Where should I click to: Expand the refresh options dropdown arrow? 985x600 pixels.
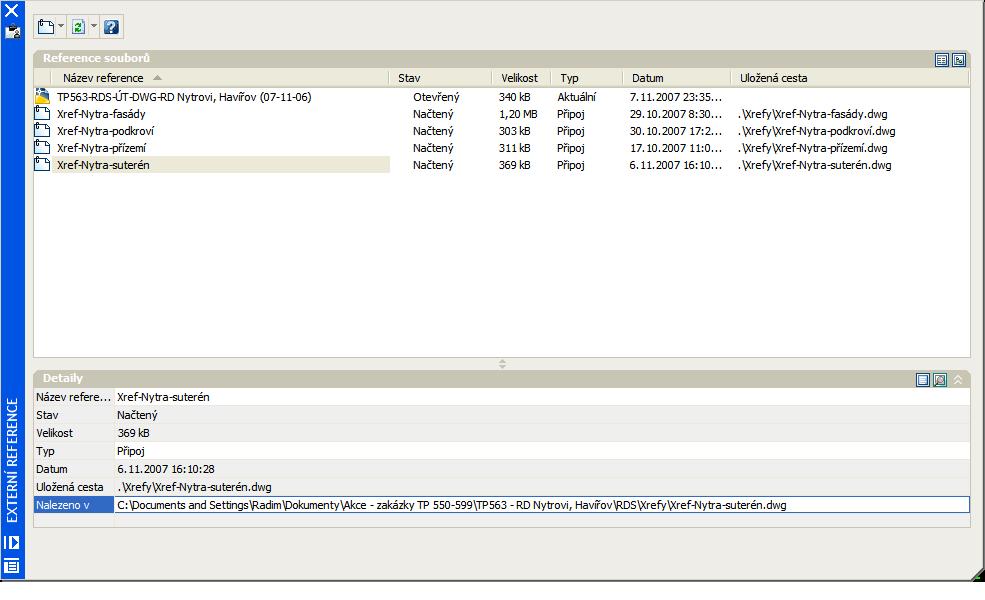point(94,27)
